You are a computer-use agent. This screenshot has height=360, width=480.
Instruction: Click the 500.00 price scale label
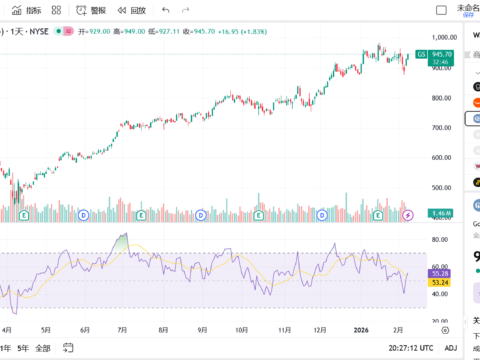tap(441, 187)
